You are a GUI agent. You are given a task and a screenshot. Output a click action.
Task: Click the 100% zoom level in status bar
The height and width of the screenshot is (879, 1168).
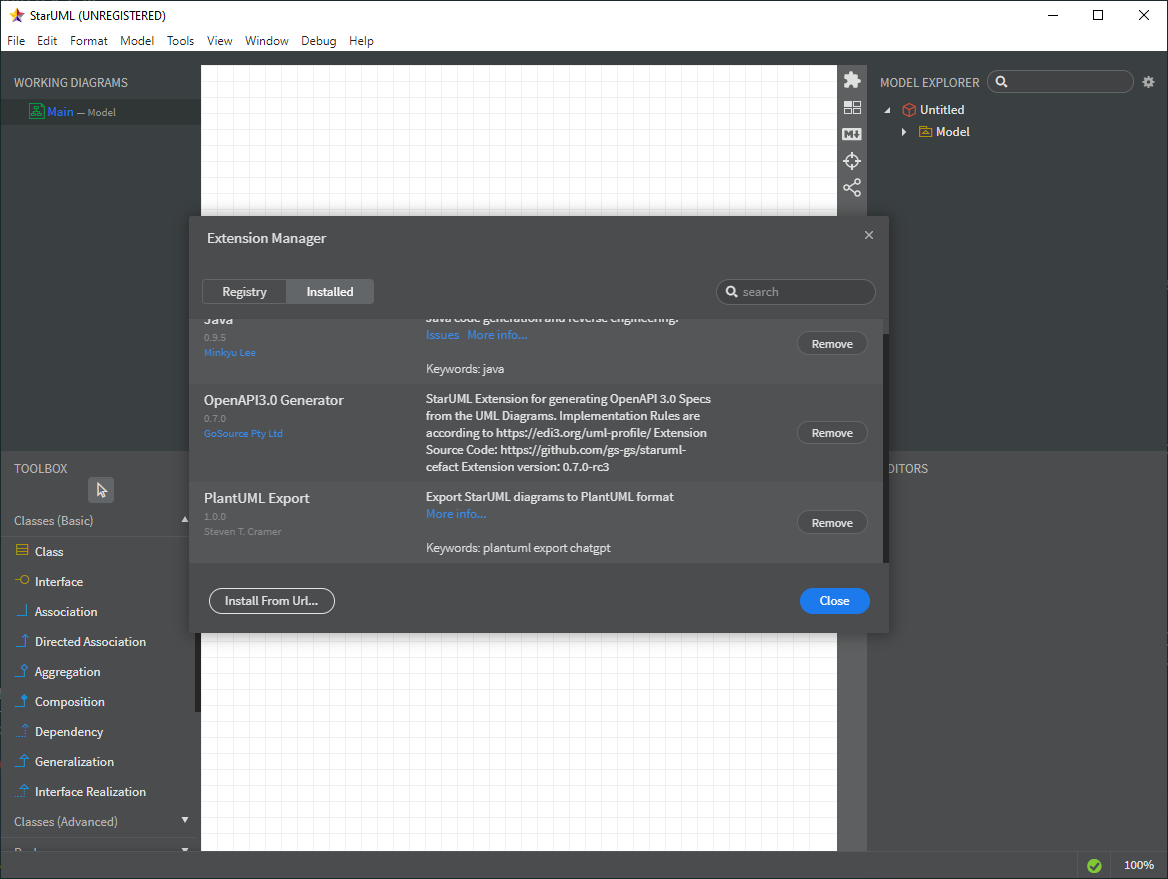[x=1138, y=866]
